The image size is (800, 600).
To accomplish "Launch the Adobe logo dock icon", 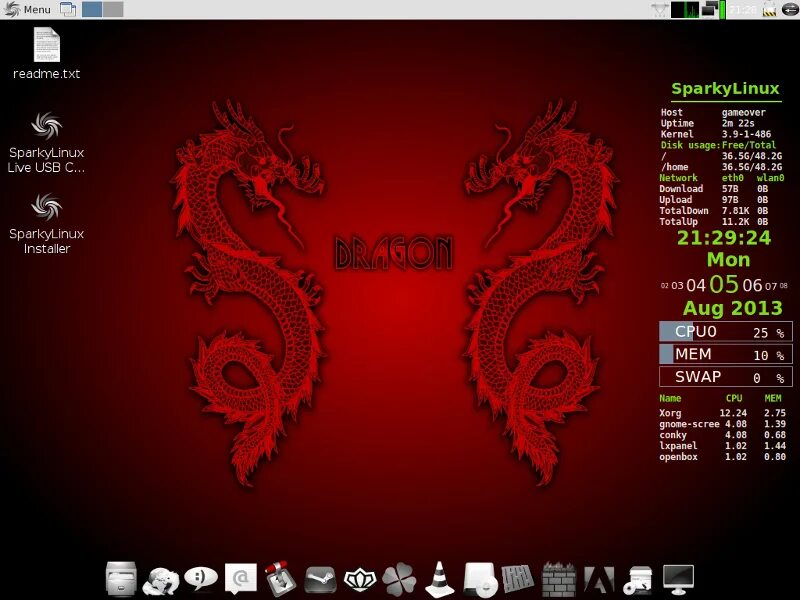I will [x=599, y=580].
